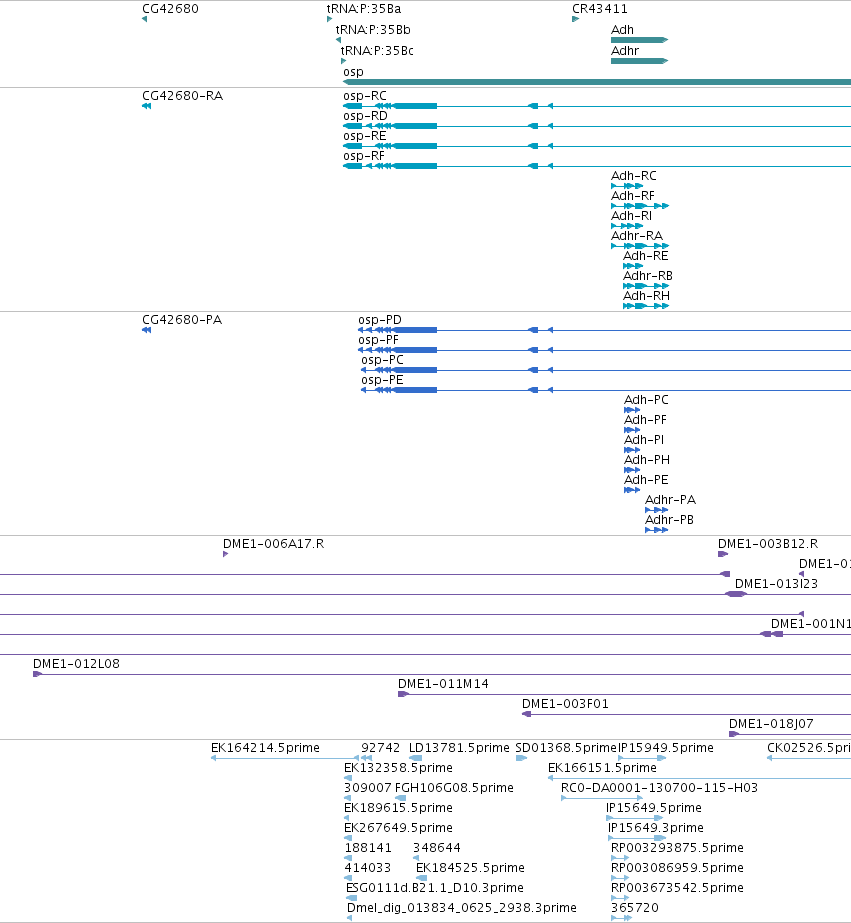Click the Adh-RC transcript

click(627, 186)
